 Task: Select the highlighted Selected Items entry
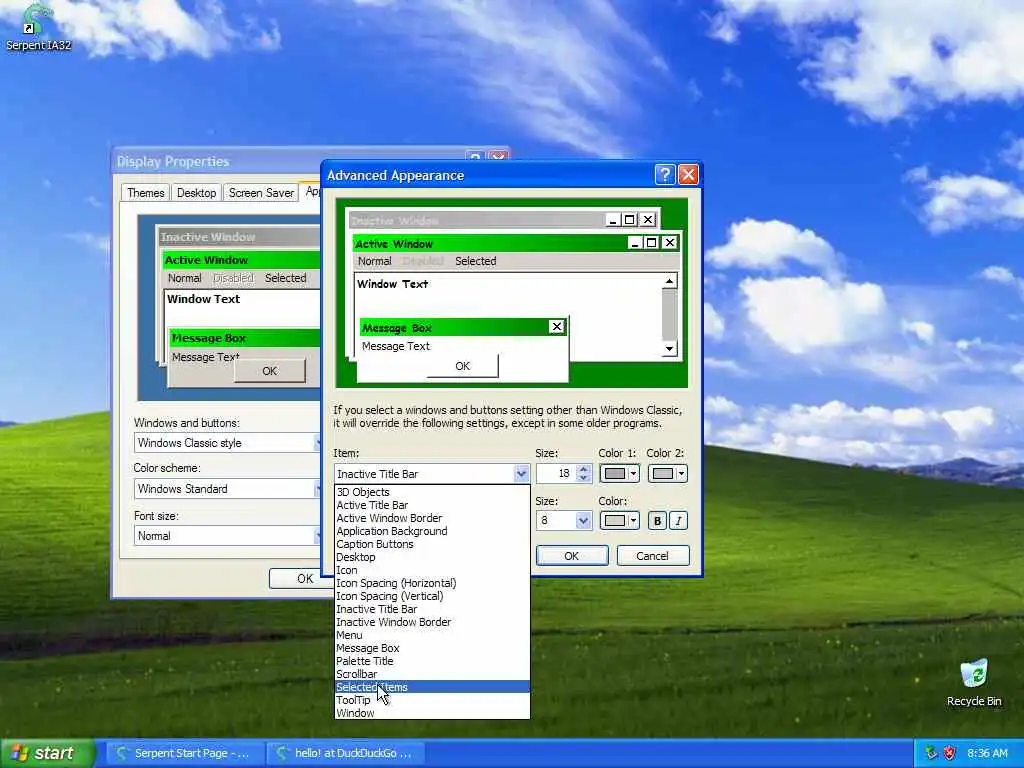pos(432,687)
